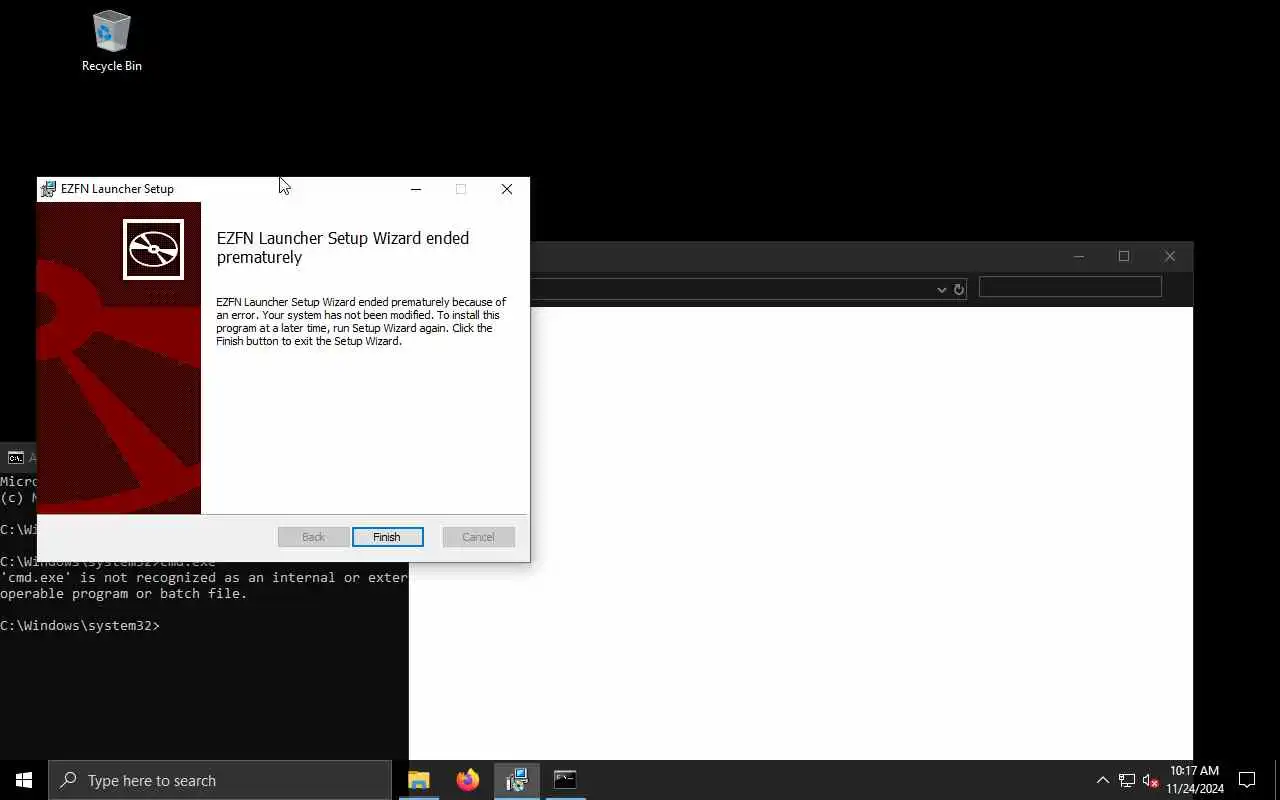Minimize the EZFN Launcher Setup window
This screenshot has width=1280, height=800.
pyautogui.click(x=416, y=189)
